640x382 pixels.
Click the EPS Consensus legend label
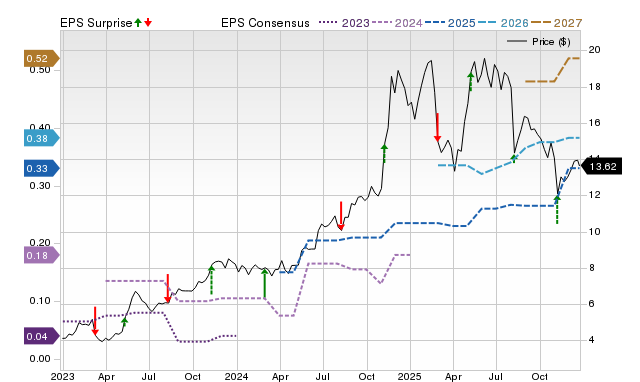click(x=265, y=23)
